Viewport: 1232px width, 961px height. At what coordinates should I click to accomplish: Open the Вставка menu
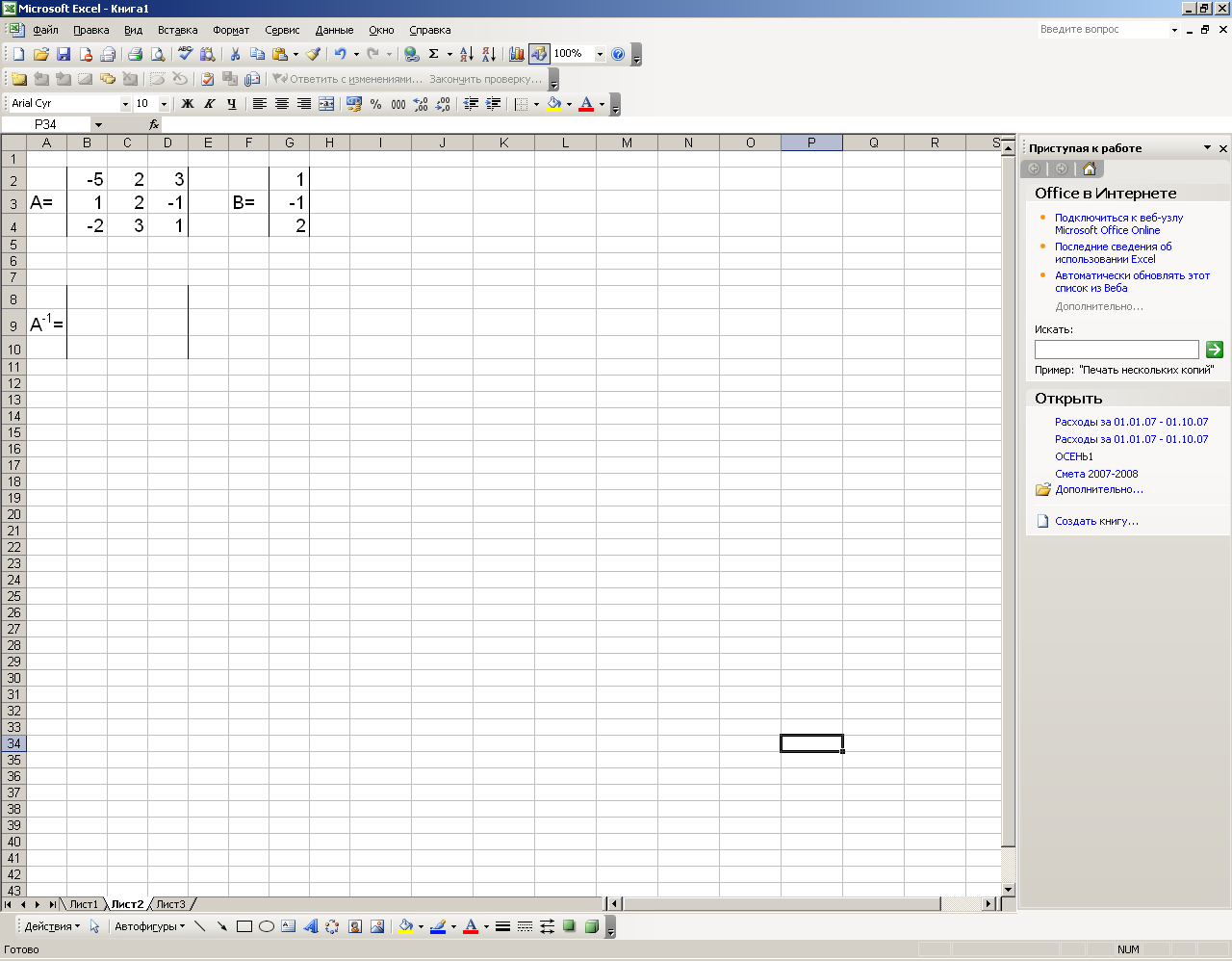tap(177, 30)
